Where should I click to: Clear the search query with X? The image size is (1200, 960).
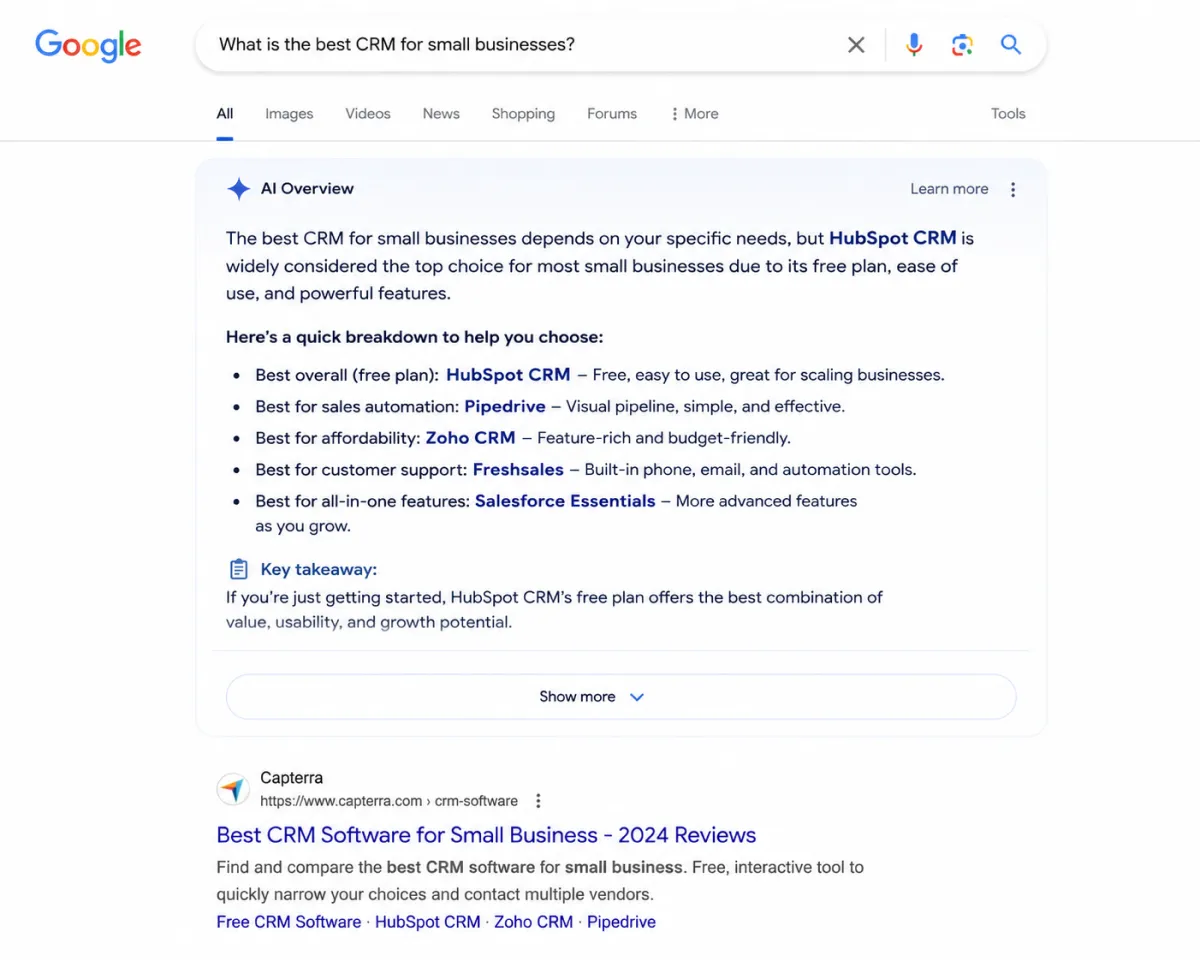tap(856, 45)
